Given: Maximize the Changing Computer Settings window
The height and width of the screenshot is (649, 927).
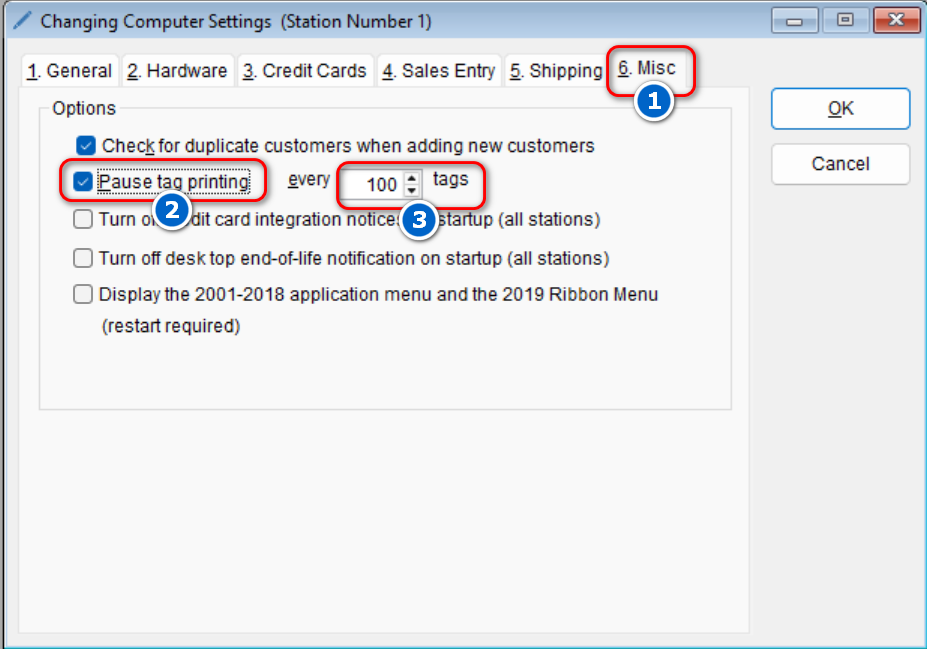Looking at the screenshot, I should pyautogui.click(x=845, y=20).
